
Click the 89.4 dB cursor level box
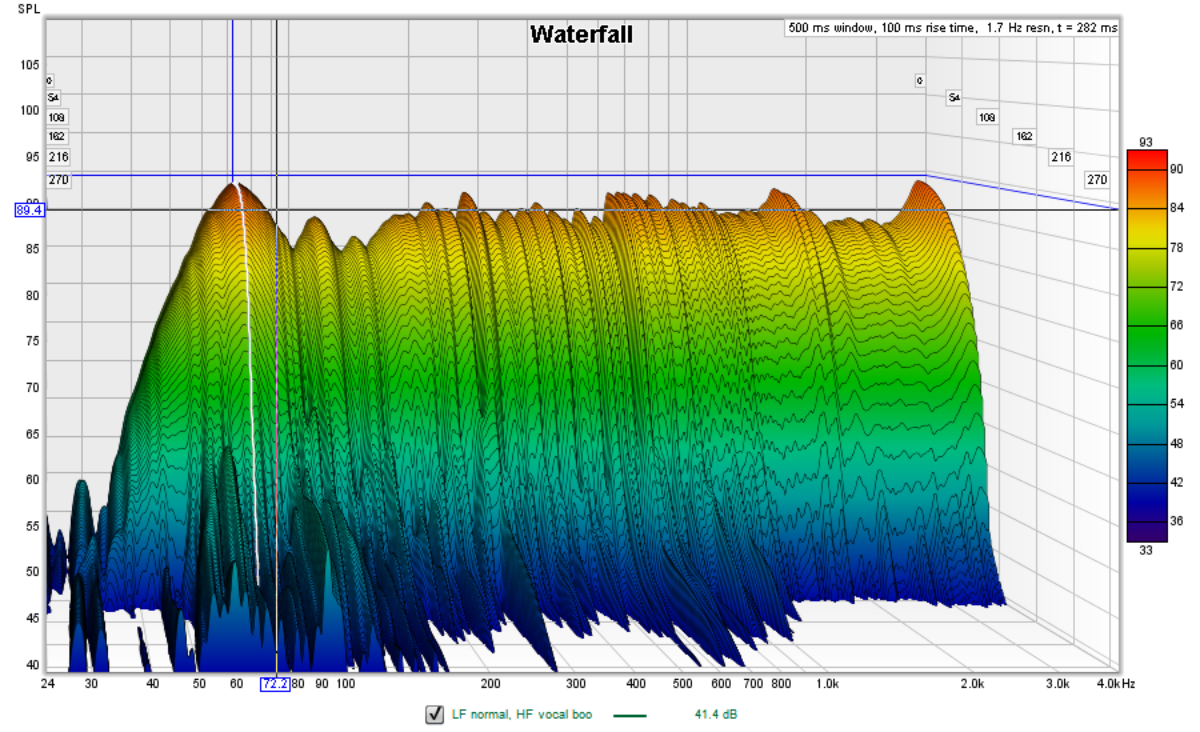coord(29,210)
